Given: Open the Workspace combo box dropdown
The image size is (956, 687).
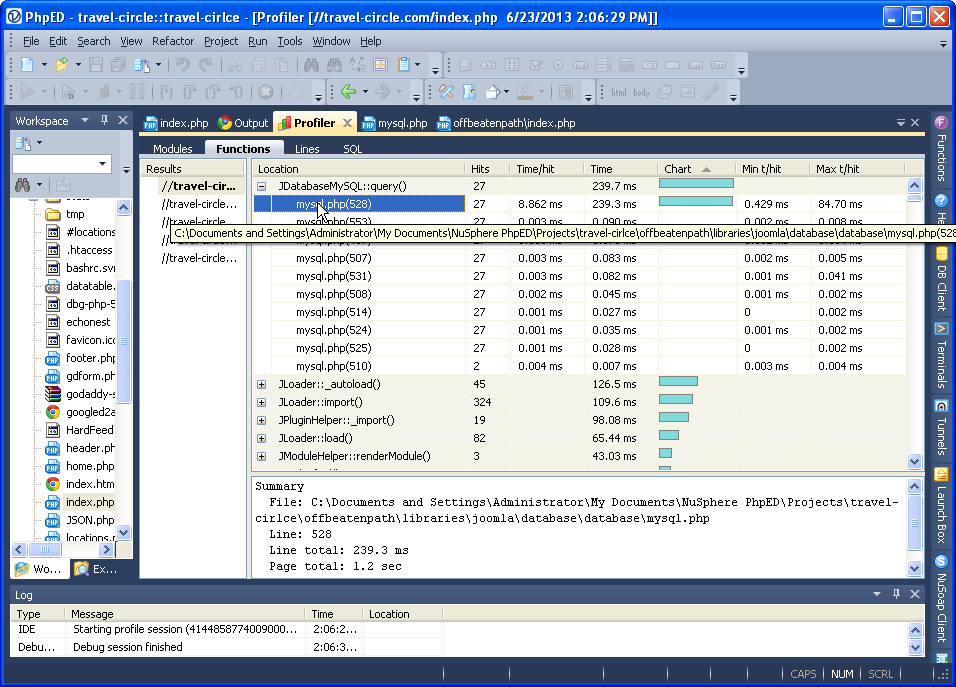Looking at the screenshot, I should 103,164.
